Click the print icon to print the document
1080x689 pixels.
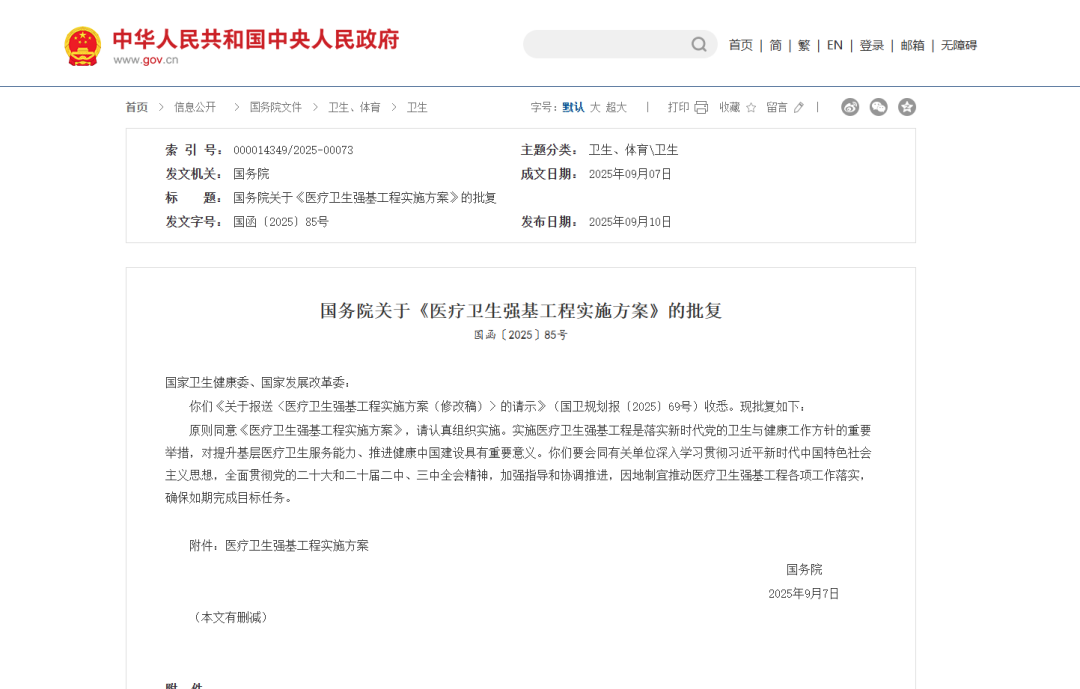coord(700,107)
